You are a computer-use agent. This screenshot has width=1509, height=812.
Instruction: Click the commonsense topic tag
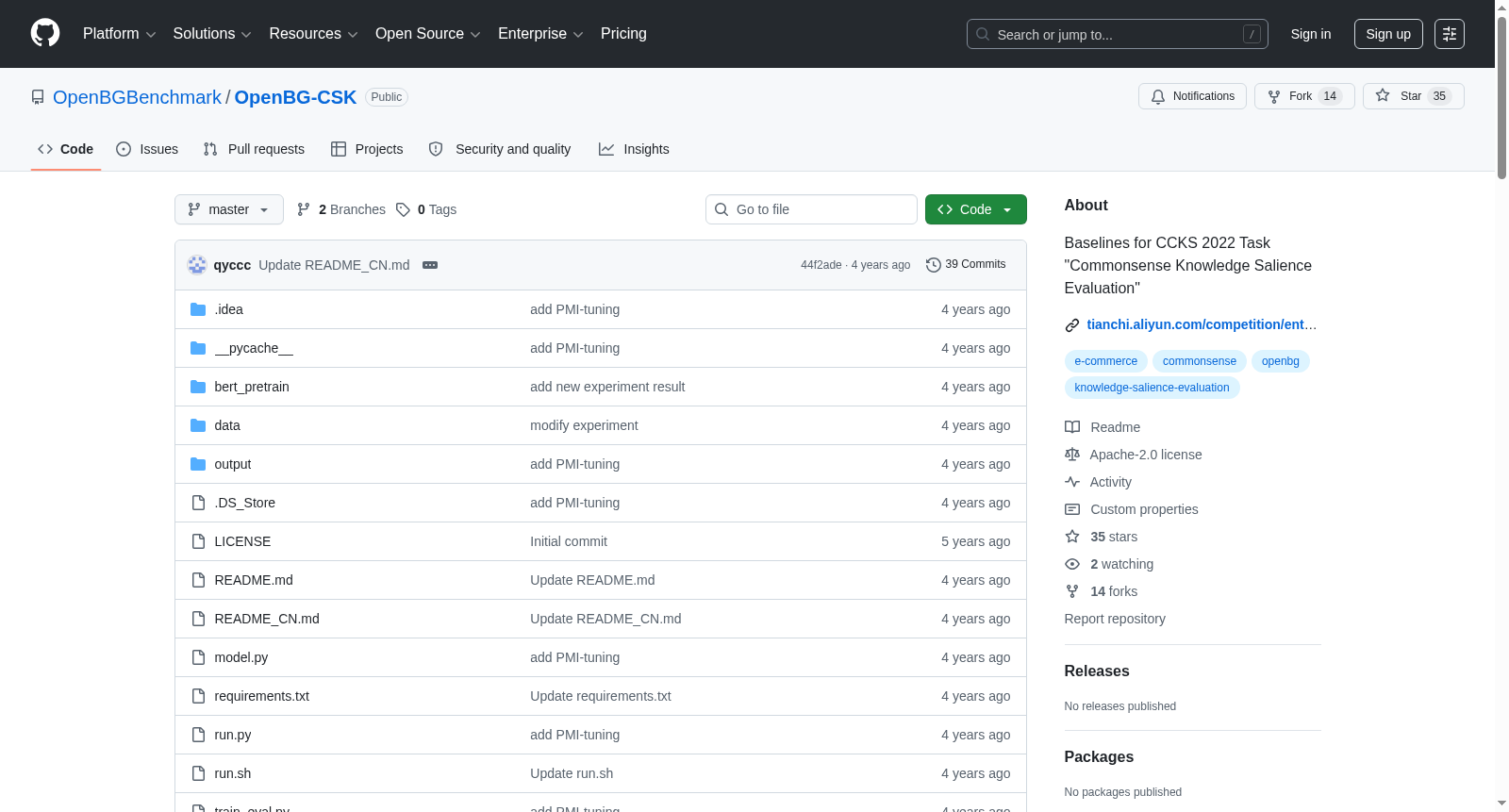pyautogui.click(x=1200, y=361)
